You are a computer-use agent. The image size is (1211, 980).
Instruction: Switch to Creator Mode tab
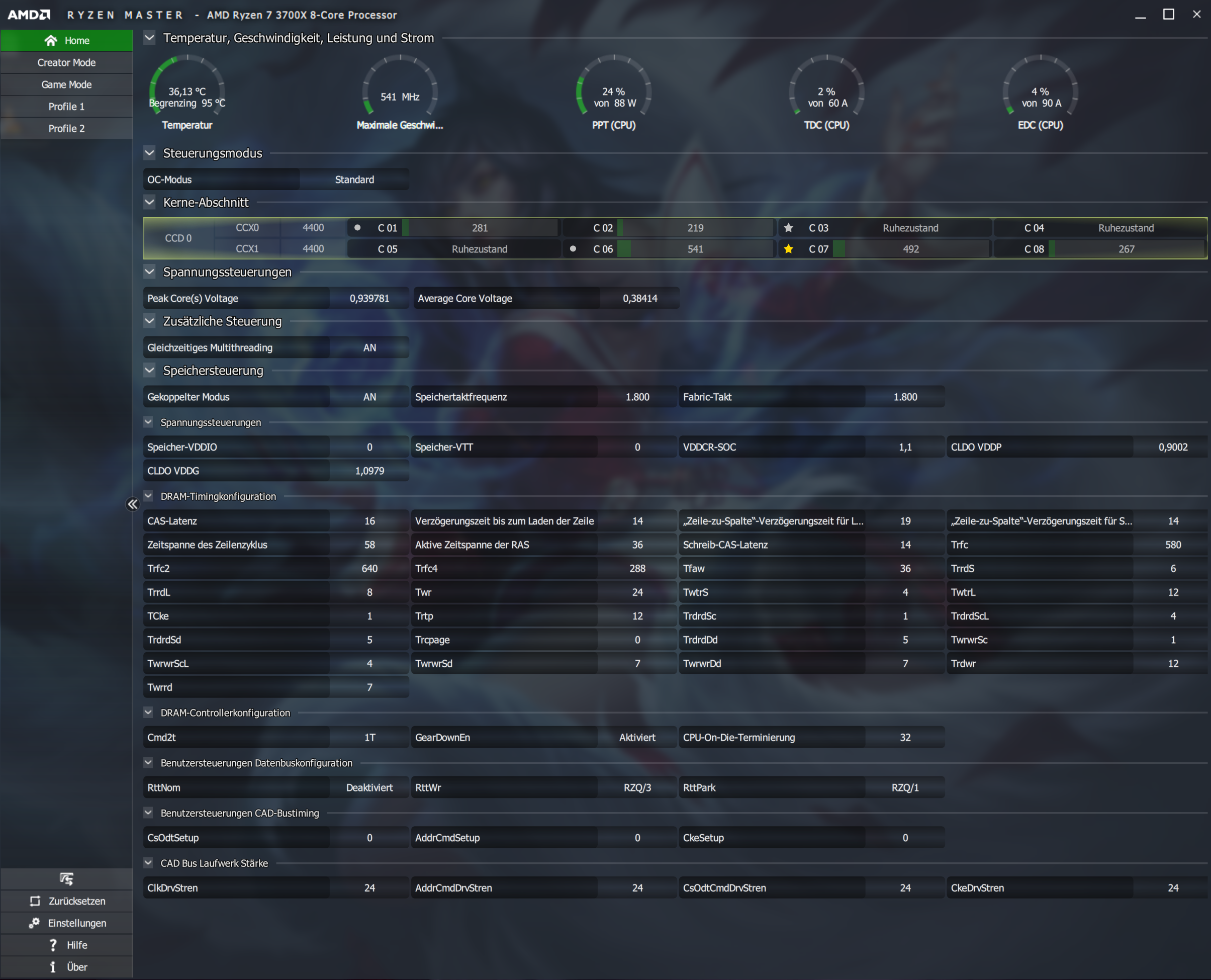tap(66, 62)
